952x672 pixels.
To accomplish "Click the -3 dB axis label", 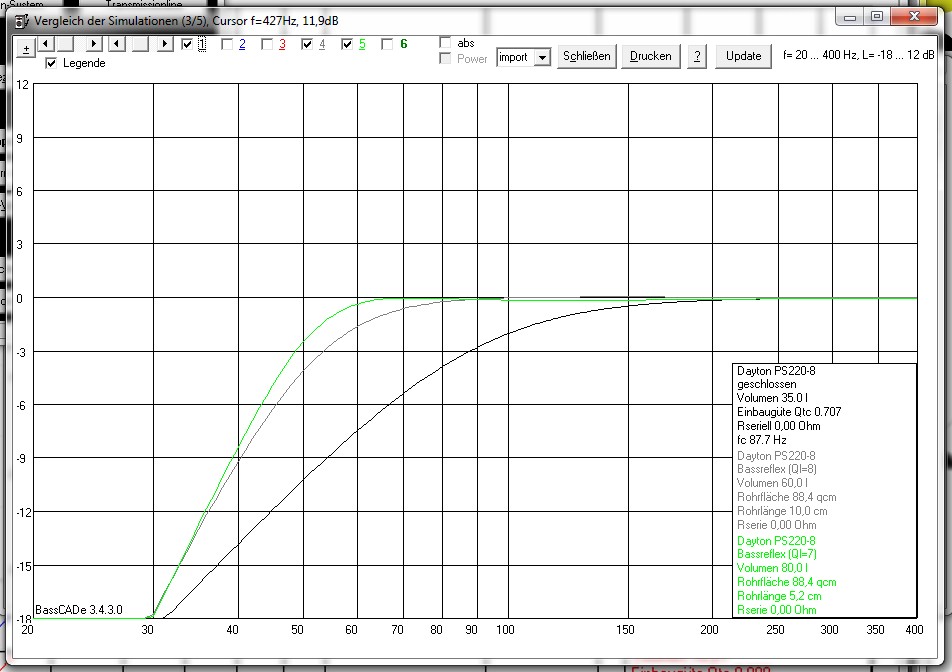I will [x=21, y=353].
